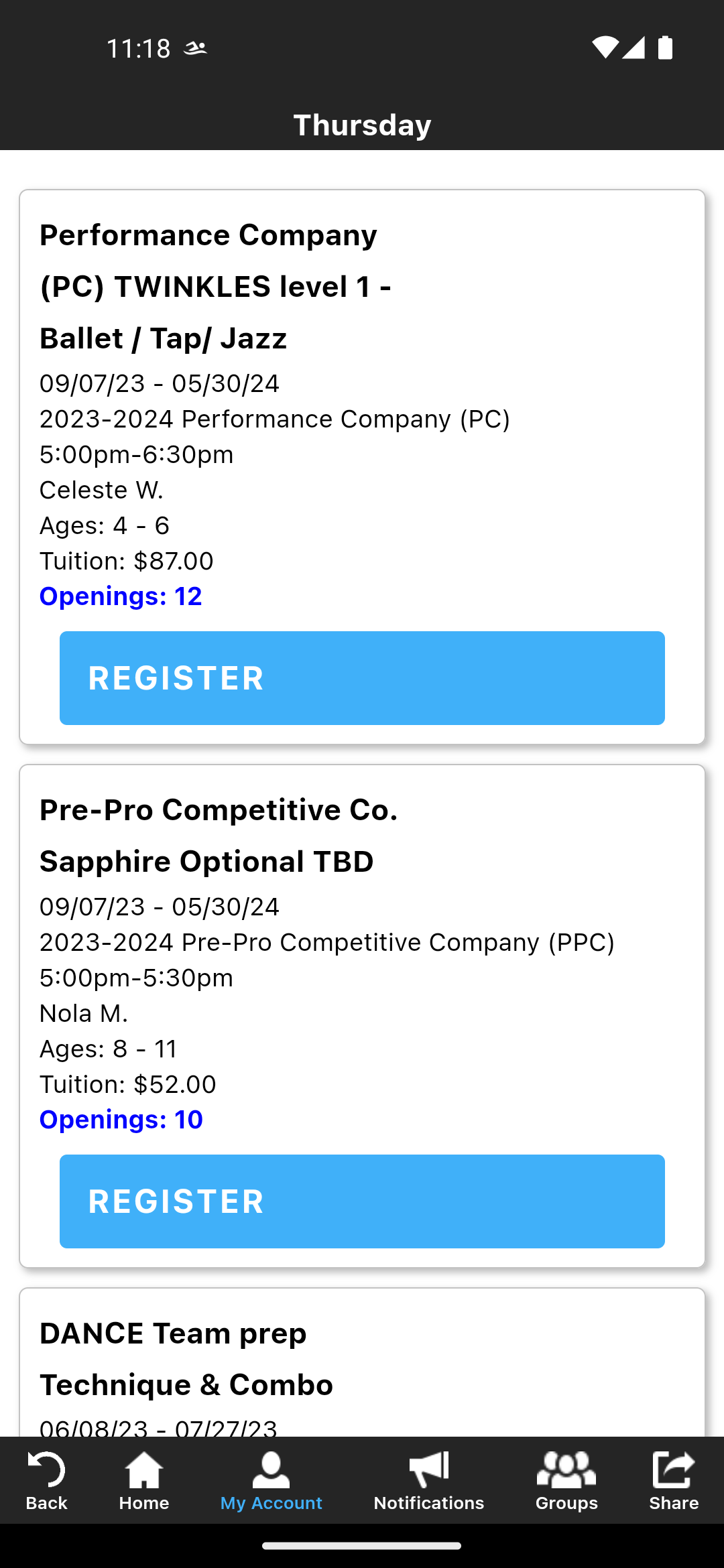
Task: Register for Sapphire Optional TBD class
Action: tap(362, 1201)
